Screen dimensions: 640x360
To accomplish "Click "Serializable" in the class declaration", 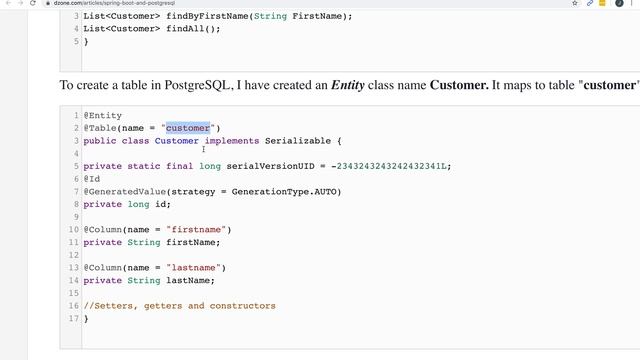I will pos(298,141).
